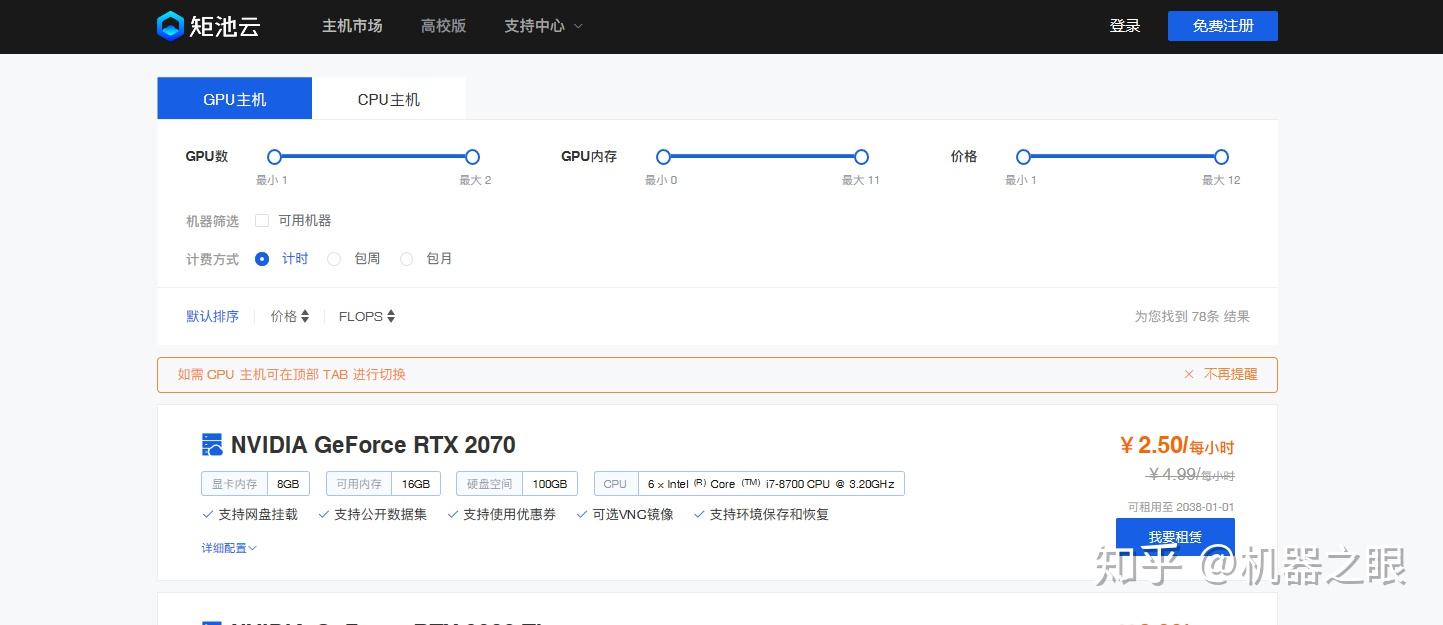1443x625 pixels.
Task: Click the 可租用至 2038-01-01 text
Action: coord(1181,507)
